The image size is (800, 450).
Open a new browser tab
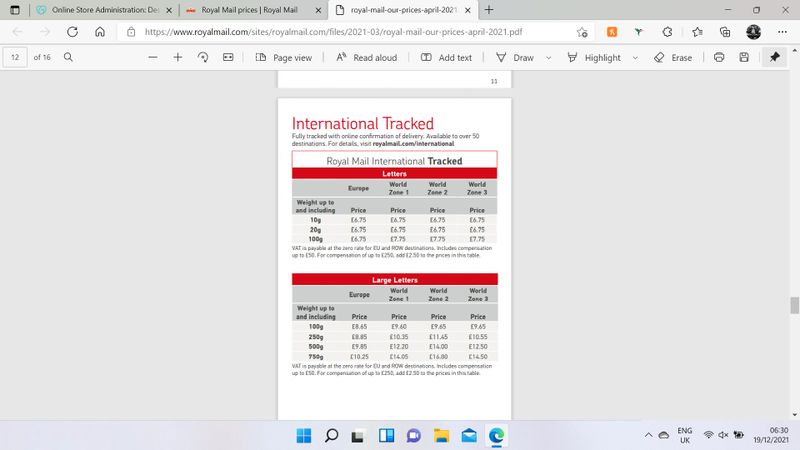(489, 10)
